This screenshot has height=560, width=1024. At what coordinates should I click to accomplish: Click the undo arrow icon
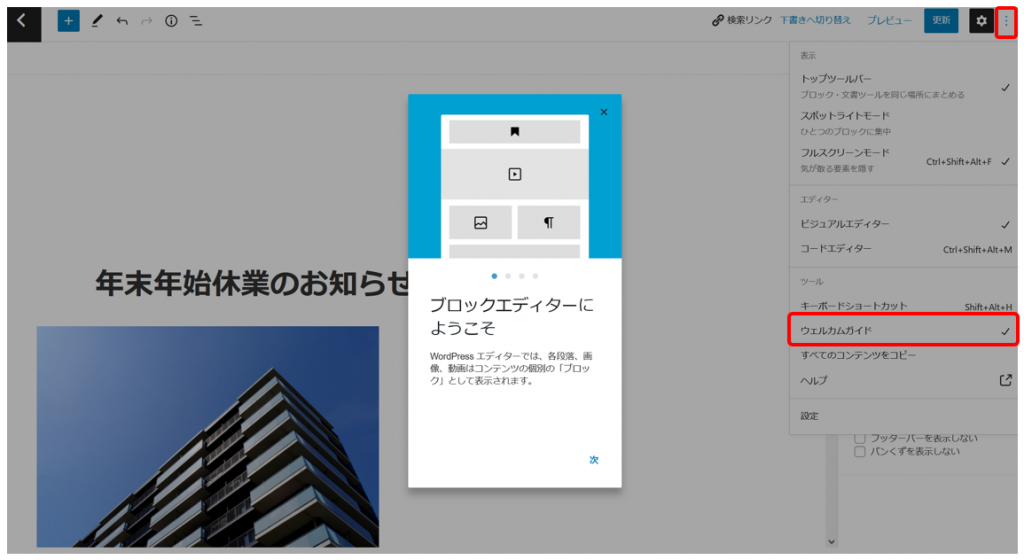click(122, 21)
